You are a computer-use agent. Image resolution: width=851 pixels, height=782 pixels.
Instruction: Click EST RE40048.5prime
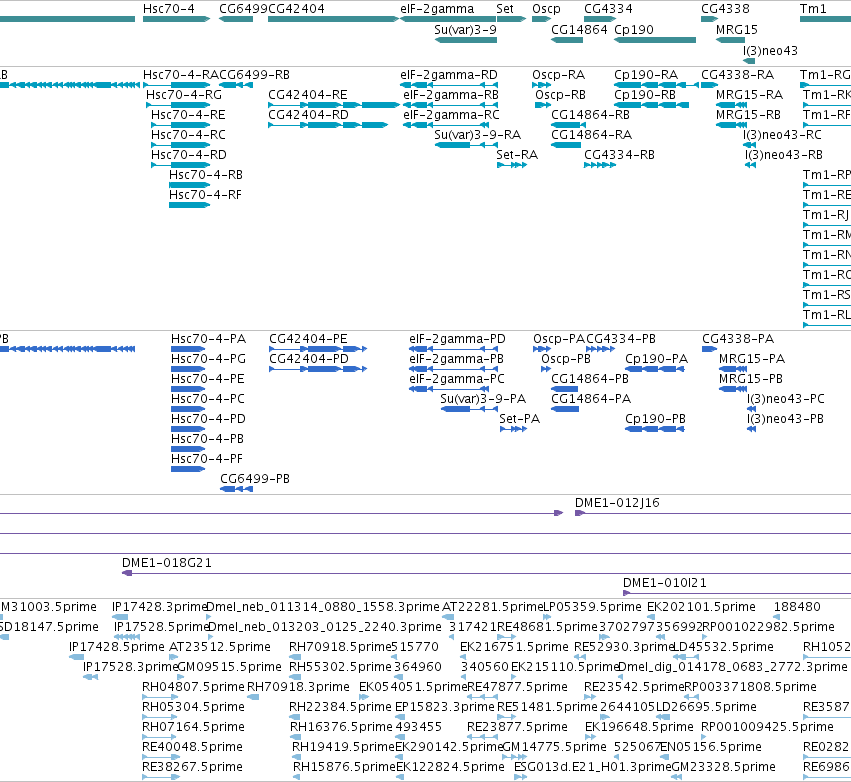tap(160, 756)
